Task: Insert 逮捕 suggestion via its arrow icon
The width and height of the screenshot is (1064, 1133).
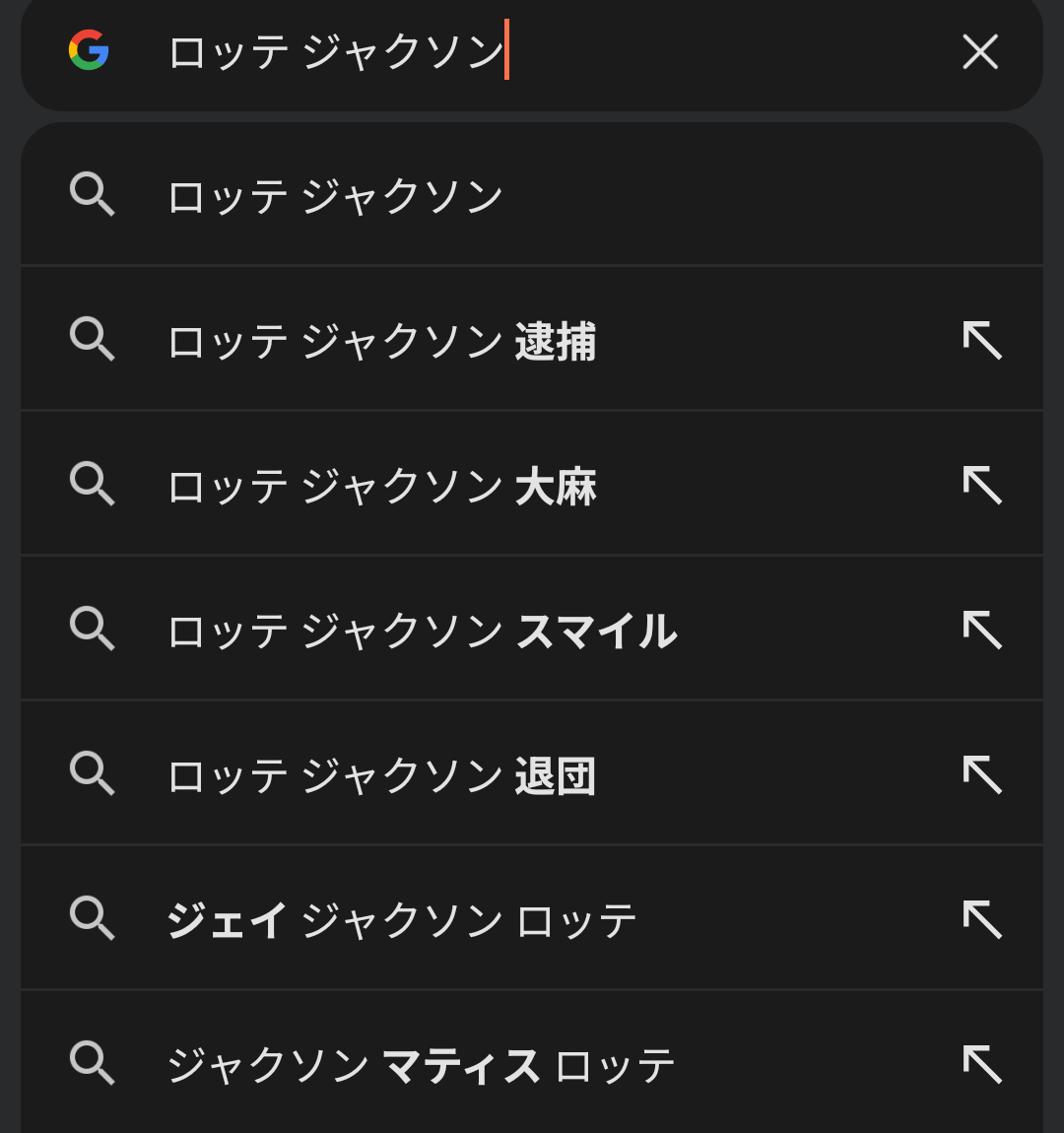Action: (x=982, y=341)
